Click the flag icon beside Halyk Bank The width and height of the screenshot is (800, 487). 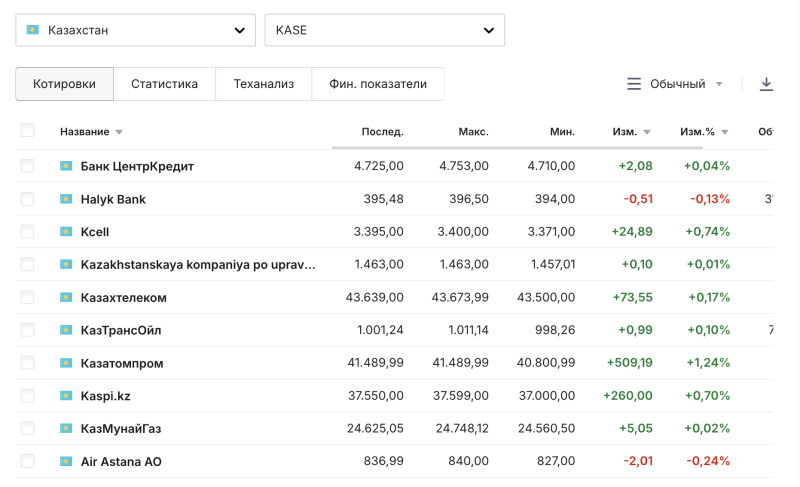tap(66, 199)
